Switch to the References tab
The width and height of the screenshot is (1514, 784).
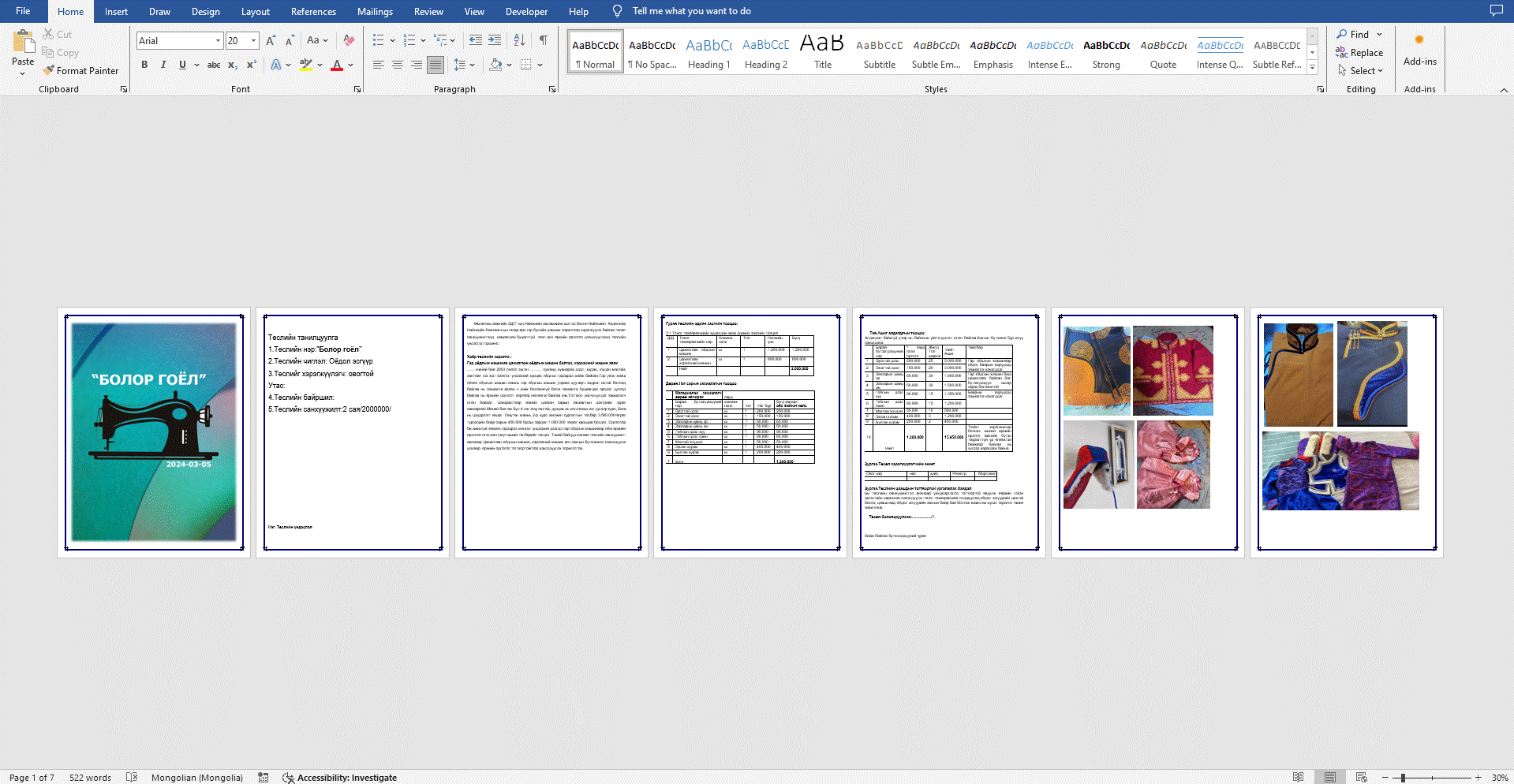click(x=313, y=11)
